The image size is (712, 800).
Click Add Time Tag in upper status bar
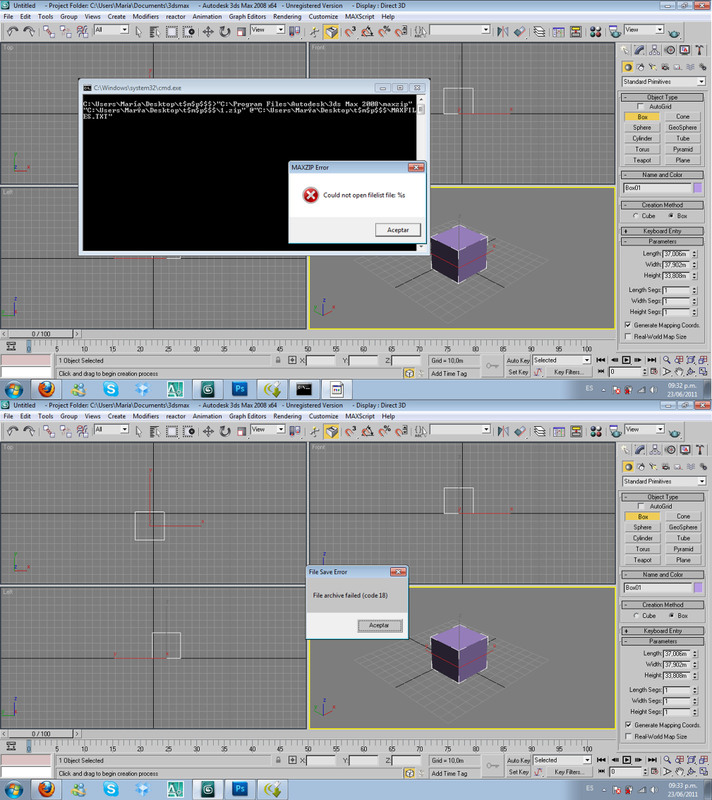click(449, 373)
